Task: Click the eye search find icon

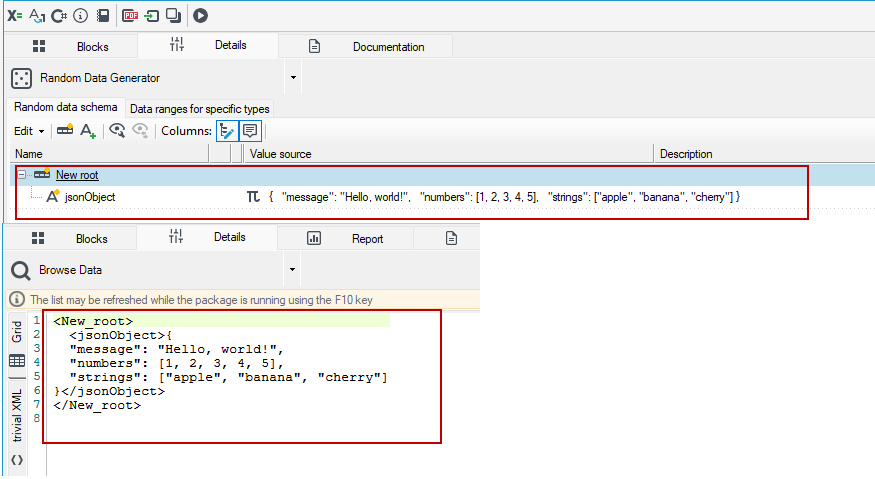Action: 117,131
